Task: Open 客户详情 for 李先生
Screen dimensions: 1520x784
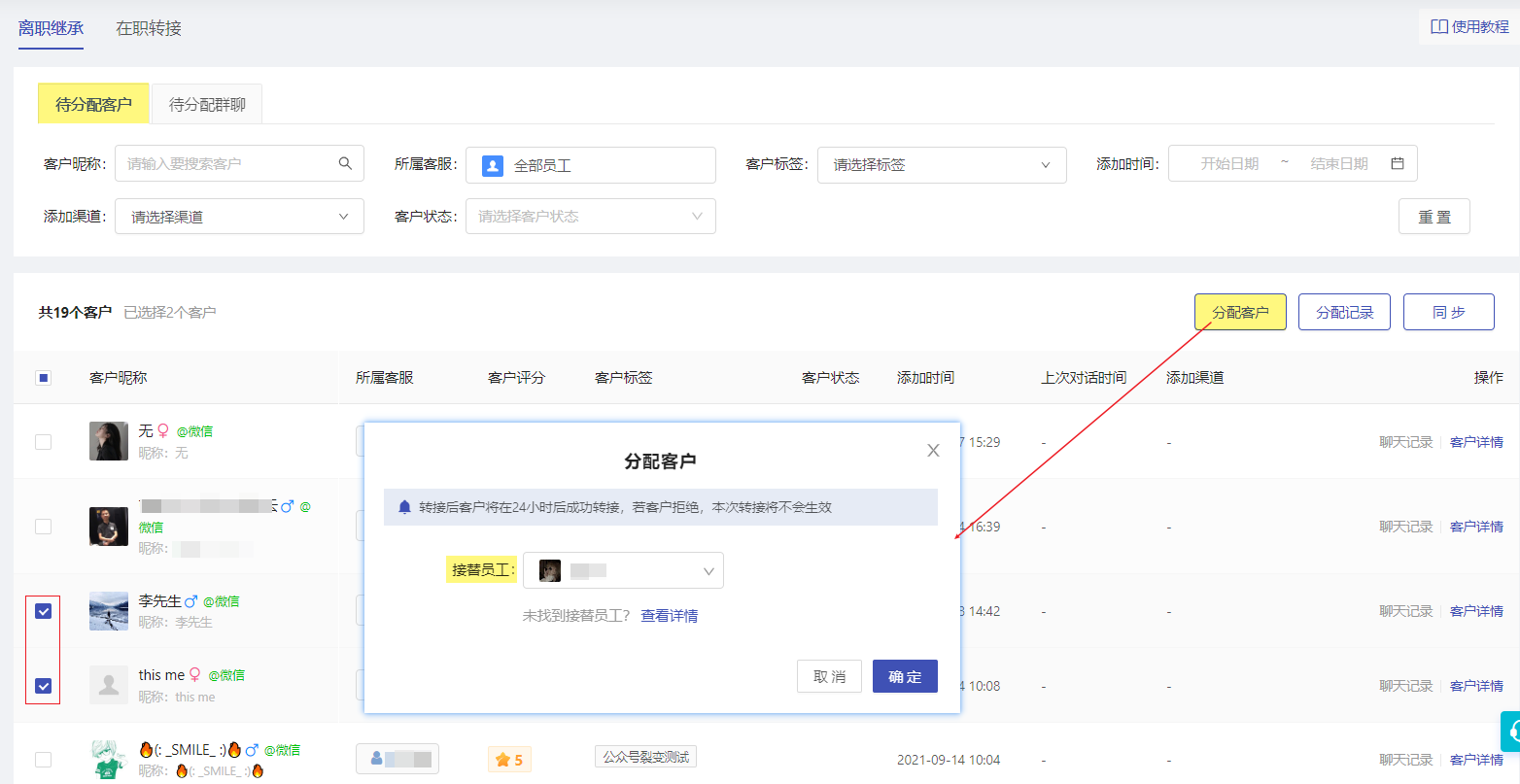Action: [1476, 611]
